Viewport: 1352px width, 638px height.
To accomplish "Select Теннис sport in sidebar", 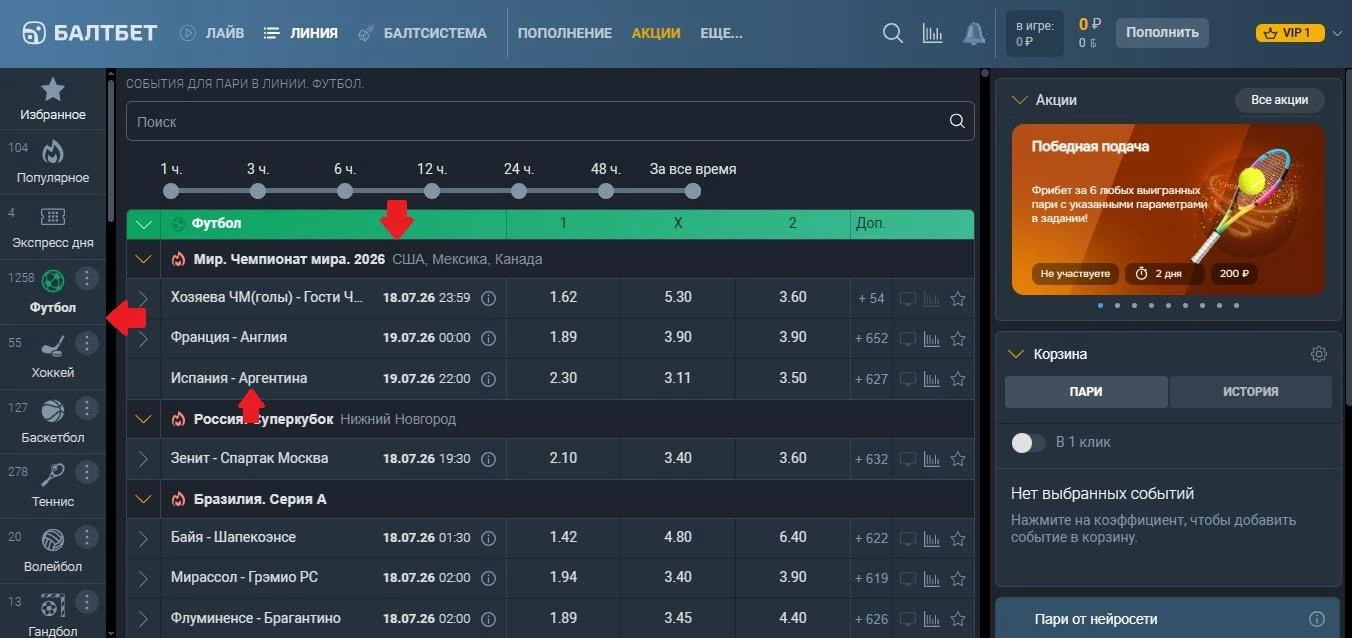I will 53,486.
